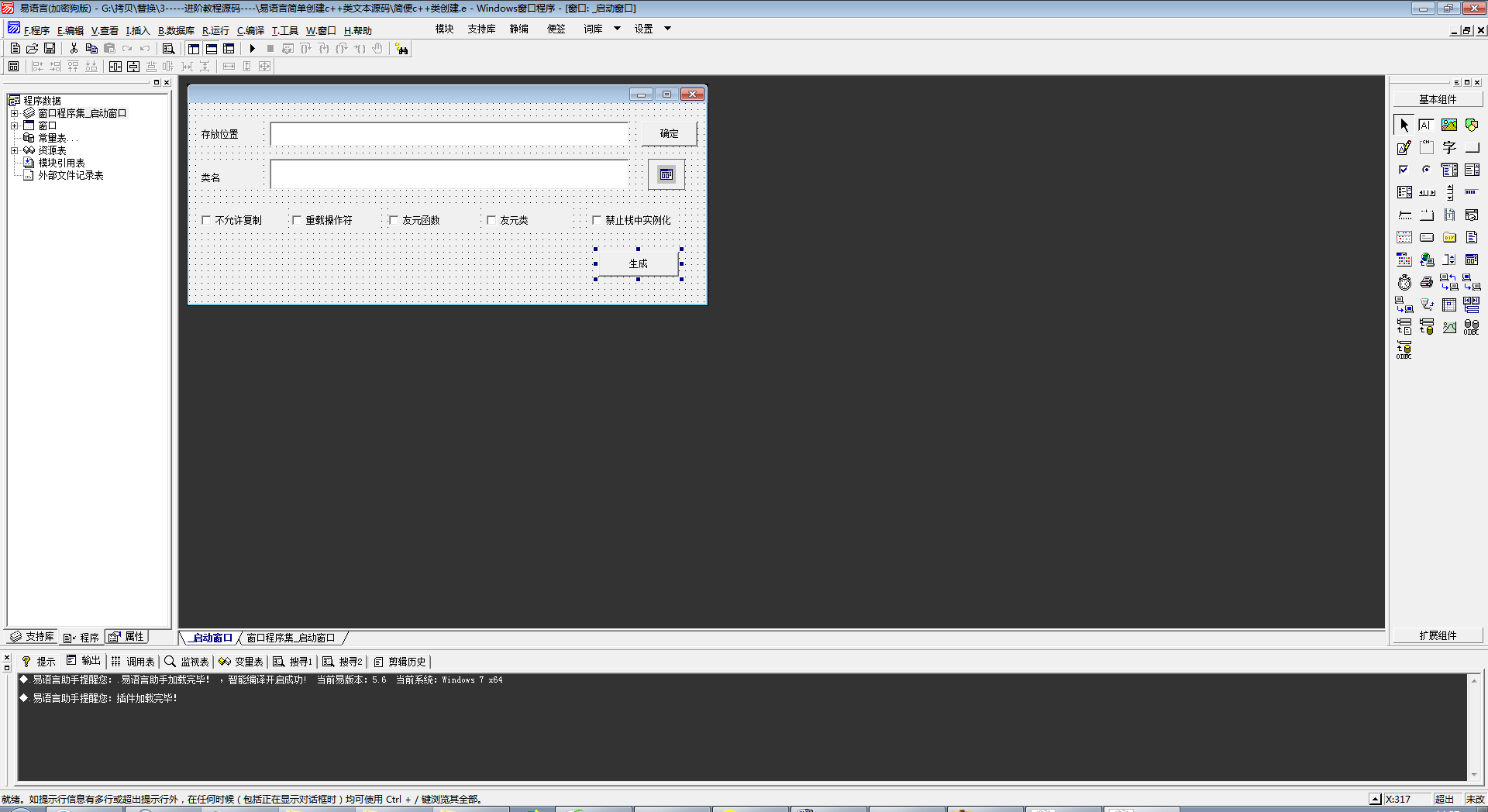
Task: Switch to the 变量表 bottom tab
Action: (241, 662)
